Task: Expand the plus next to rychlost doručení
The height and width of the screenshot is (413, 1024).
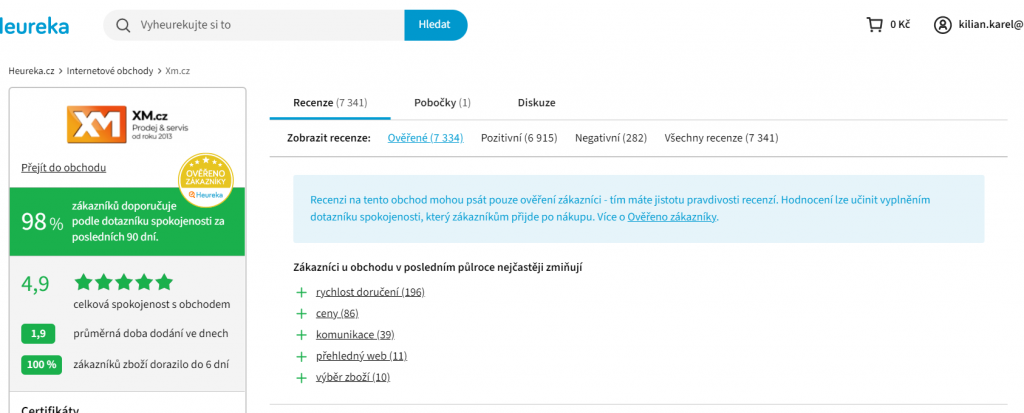Action: point(301,292)
